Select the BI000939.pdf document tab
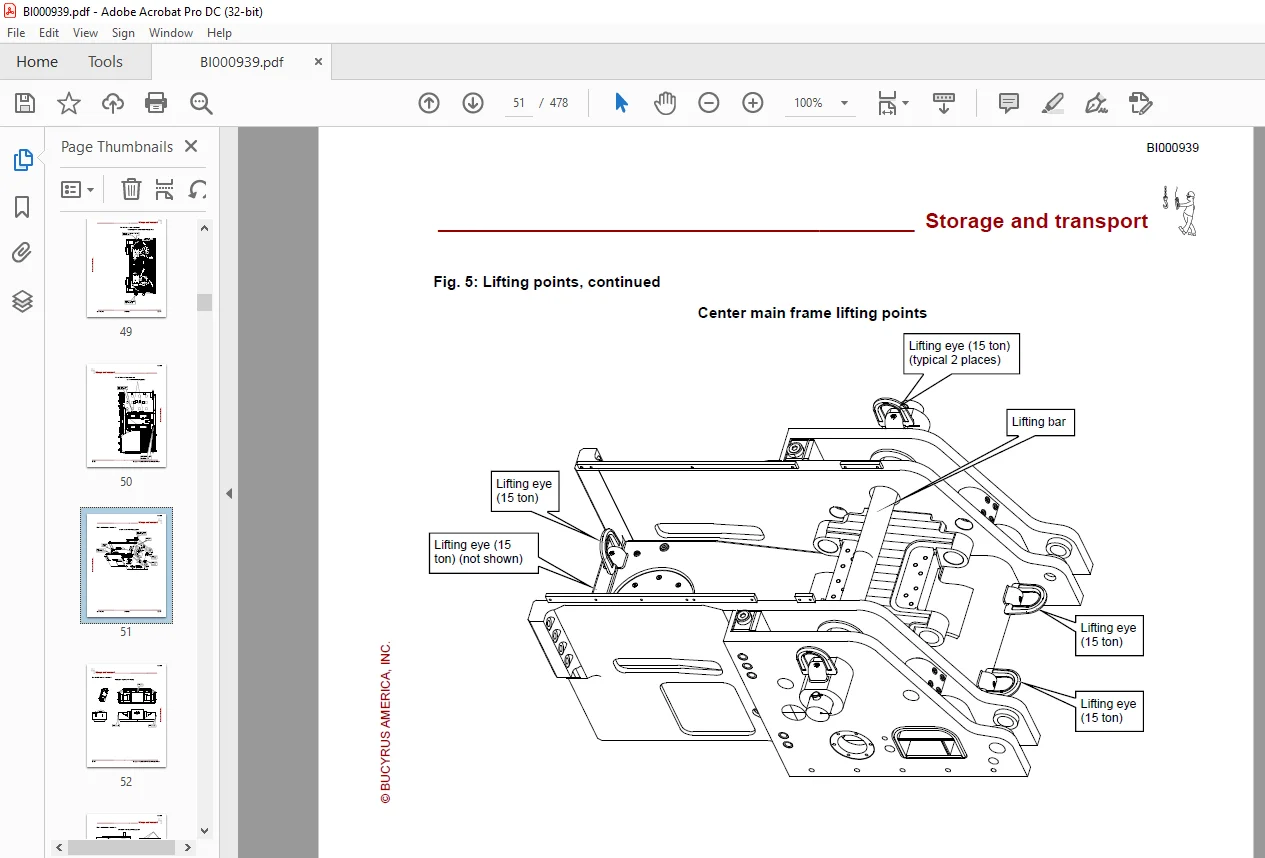The width and height of the screenshot is (1265, 858). [x=241, y=62]
